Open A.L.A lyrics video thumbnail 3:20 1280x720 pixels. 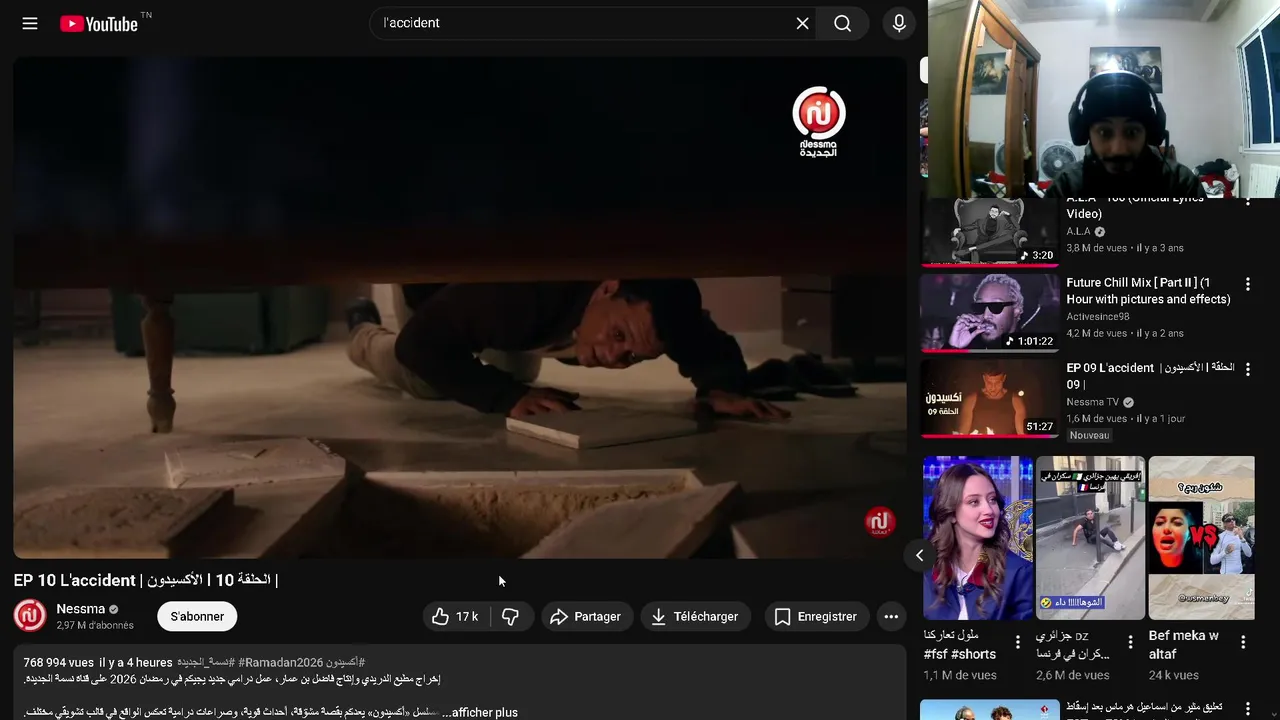989,232
